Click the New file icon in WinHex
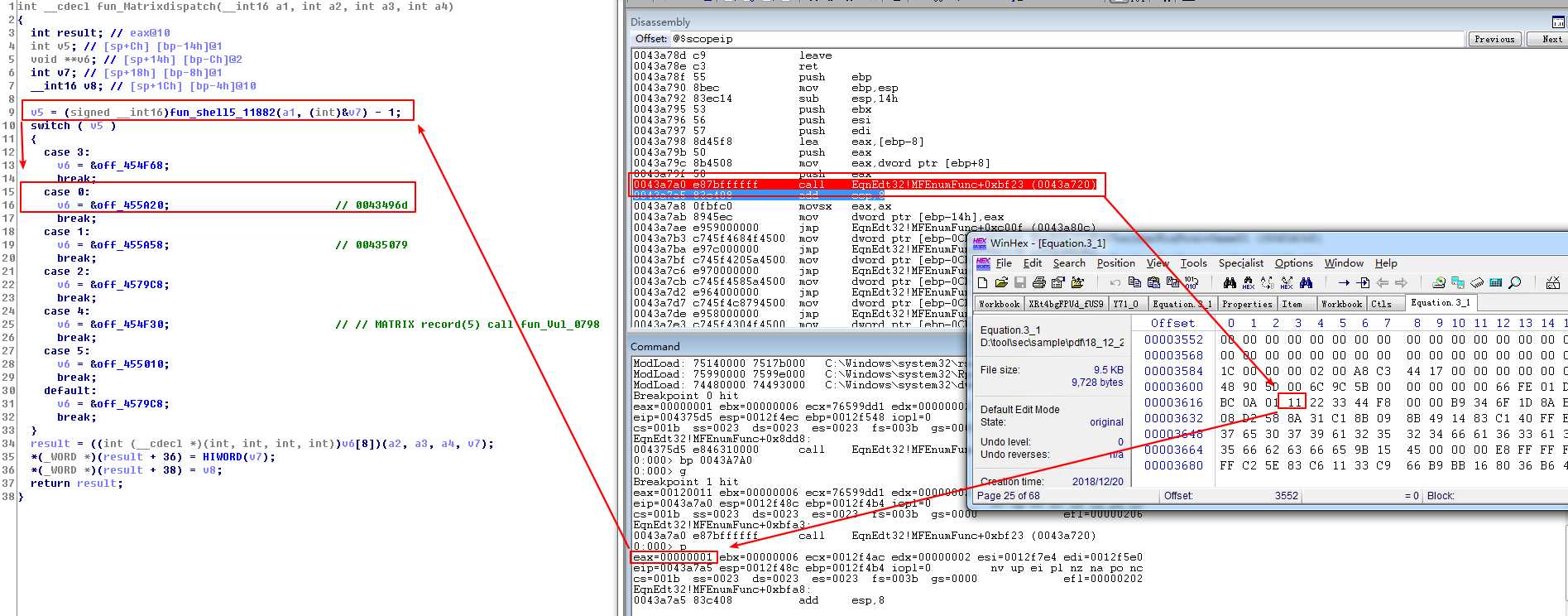This screenshot has height=616, width=1568. tap(982, 283)
